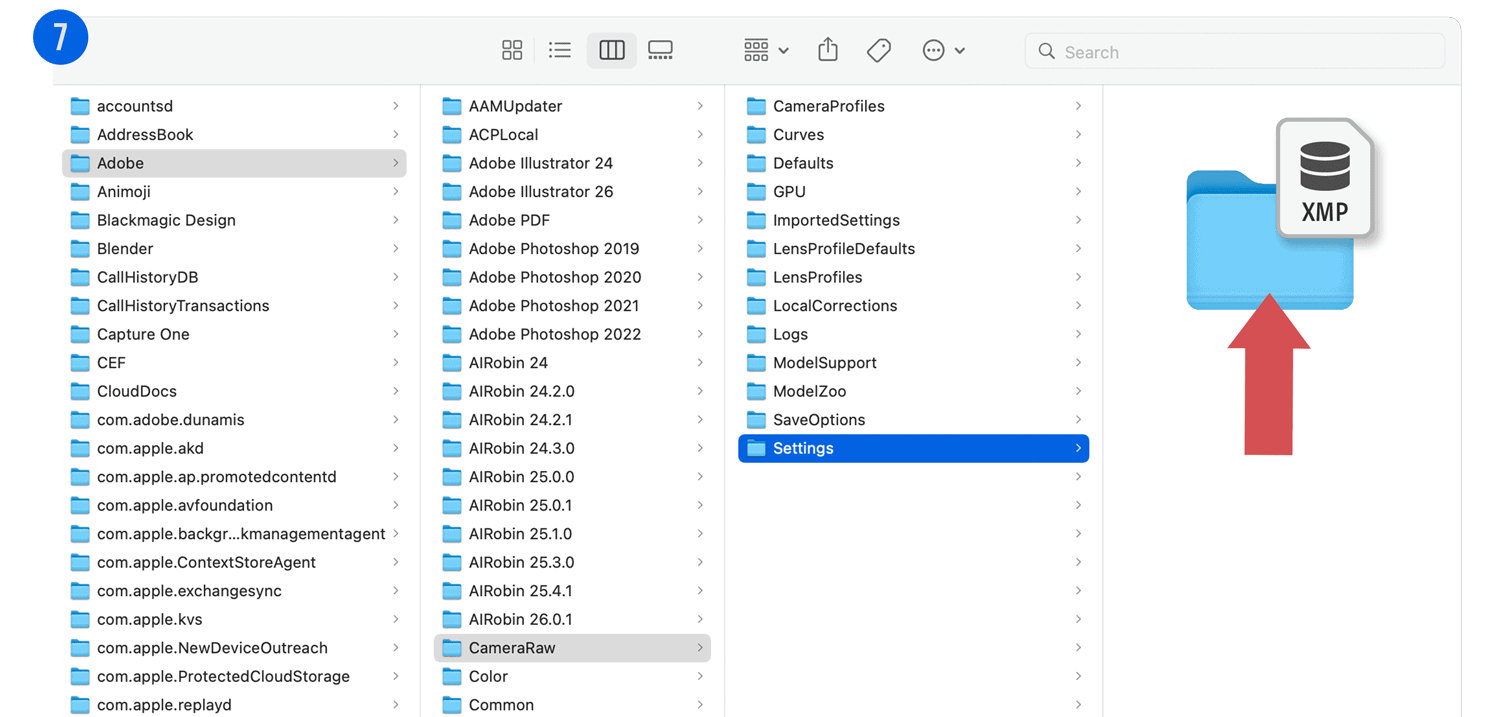Image resolution: width=1500 pixels, height=717 pixels.
Task: Select the AIRobin 24.2.0 folder
Action: (x=572, y=391)
